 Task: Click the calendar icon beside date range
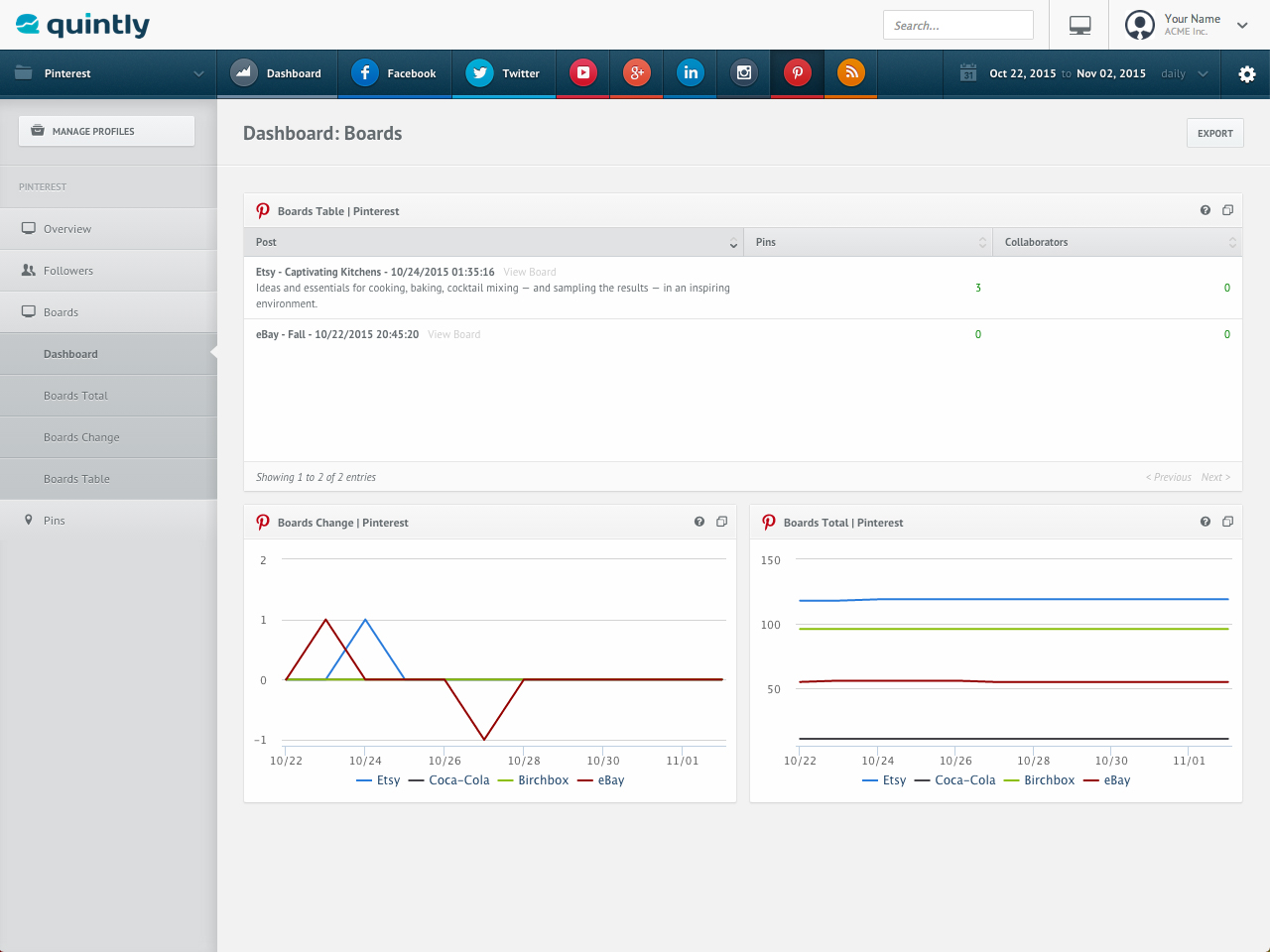968,73
